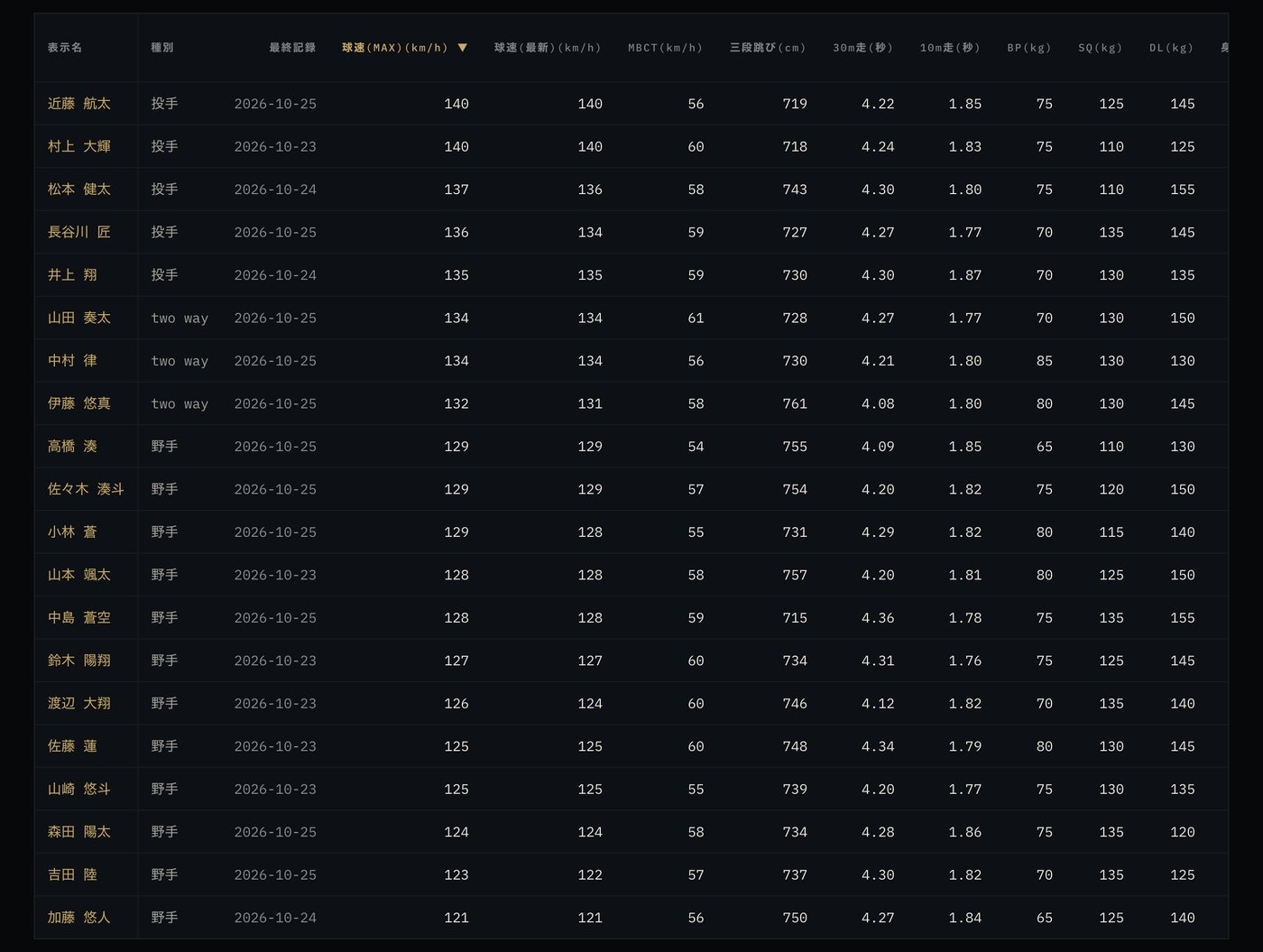
Task: Click 中村 律's BP value 85
Action: [x=1045, y=361]
